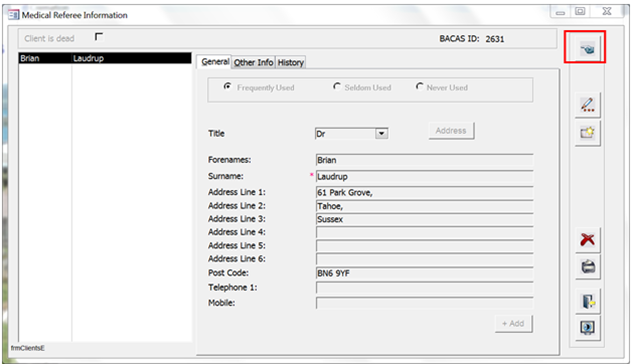The width and height of the screenshot is (631, 364).
Task: Click the Address Line 2 field with Tahoe
Action: click(x=425, y=206)
